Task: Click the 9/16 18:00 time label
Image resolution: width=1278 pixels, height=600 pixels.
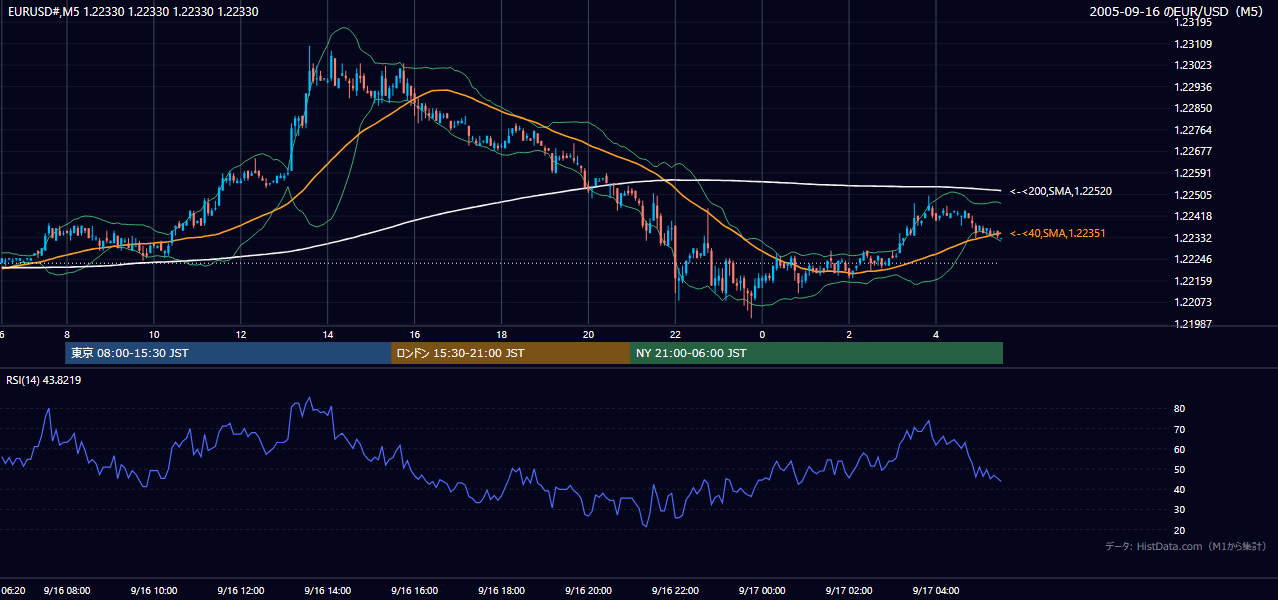Action: (x=502, y=591)
